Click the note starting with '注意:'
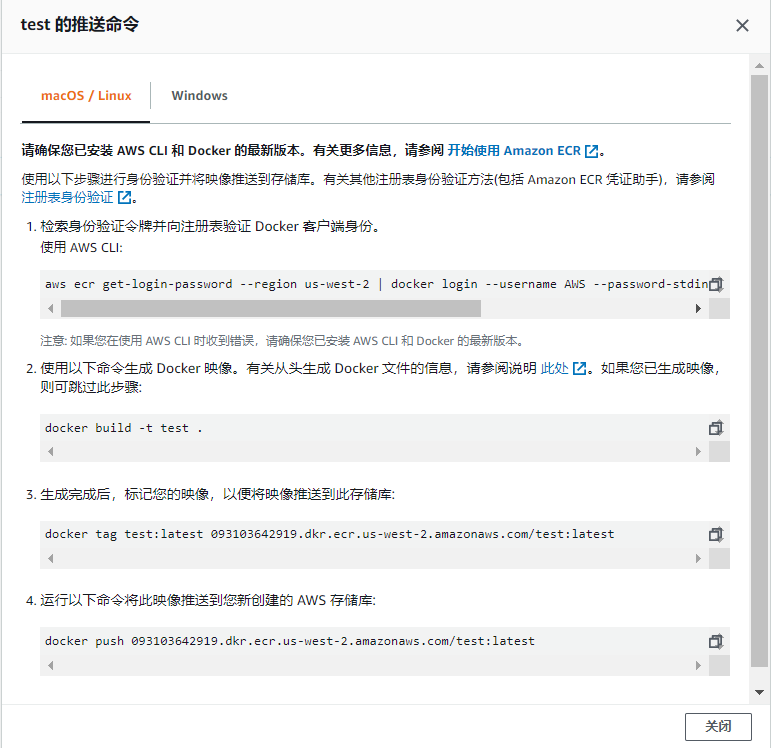771x748 pixels. pyautogui.click(x=283, y=341)
